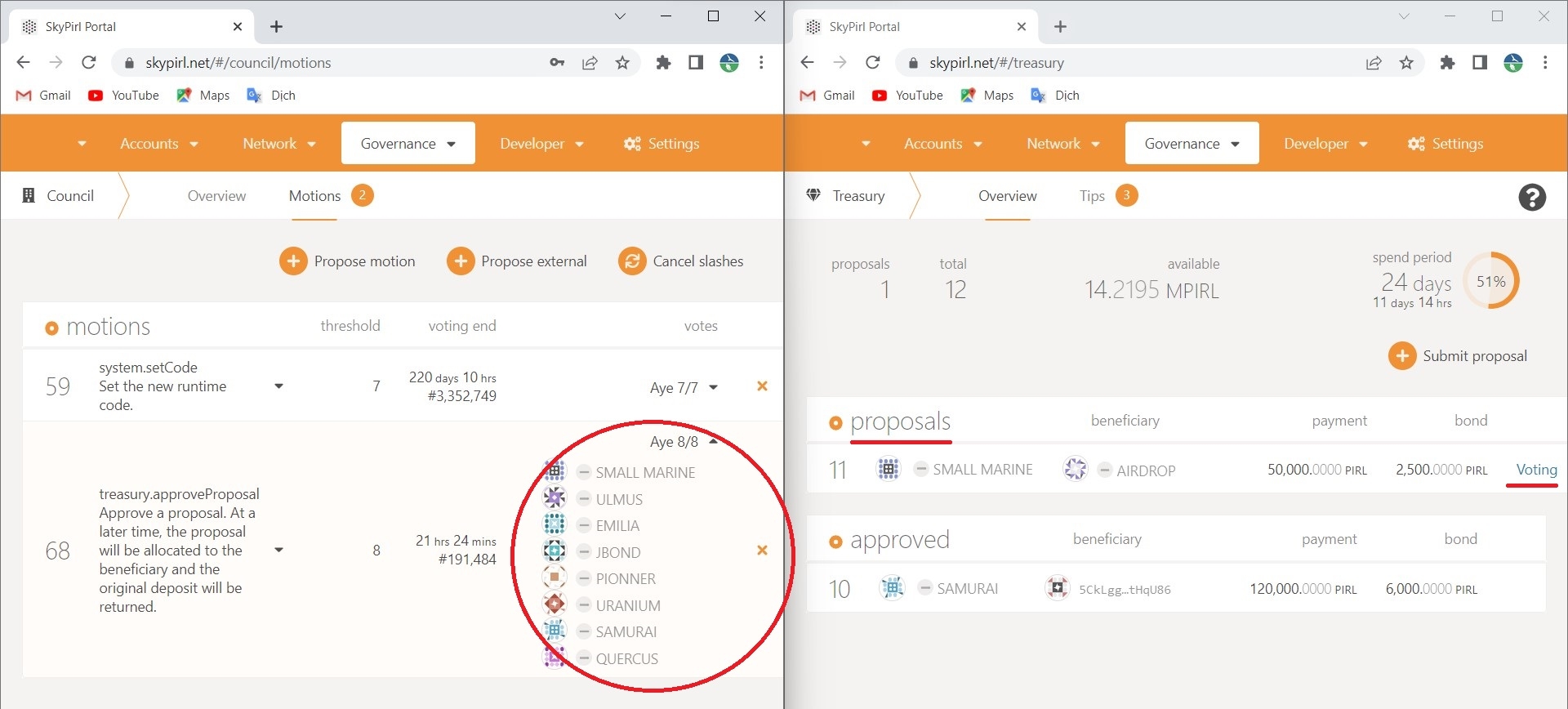Viewport: 1568px width, 709px height.
Task: Switch to the Tips tab
Action: [1092, 196]
